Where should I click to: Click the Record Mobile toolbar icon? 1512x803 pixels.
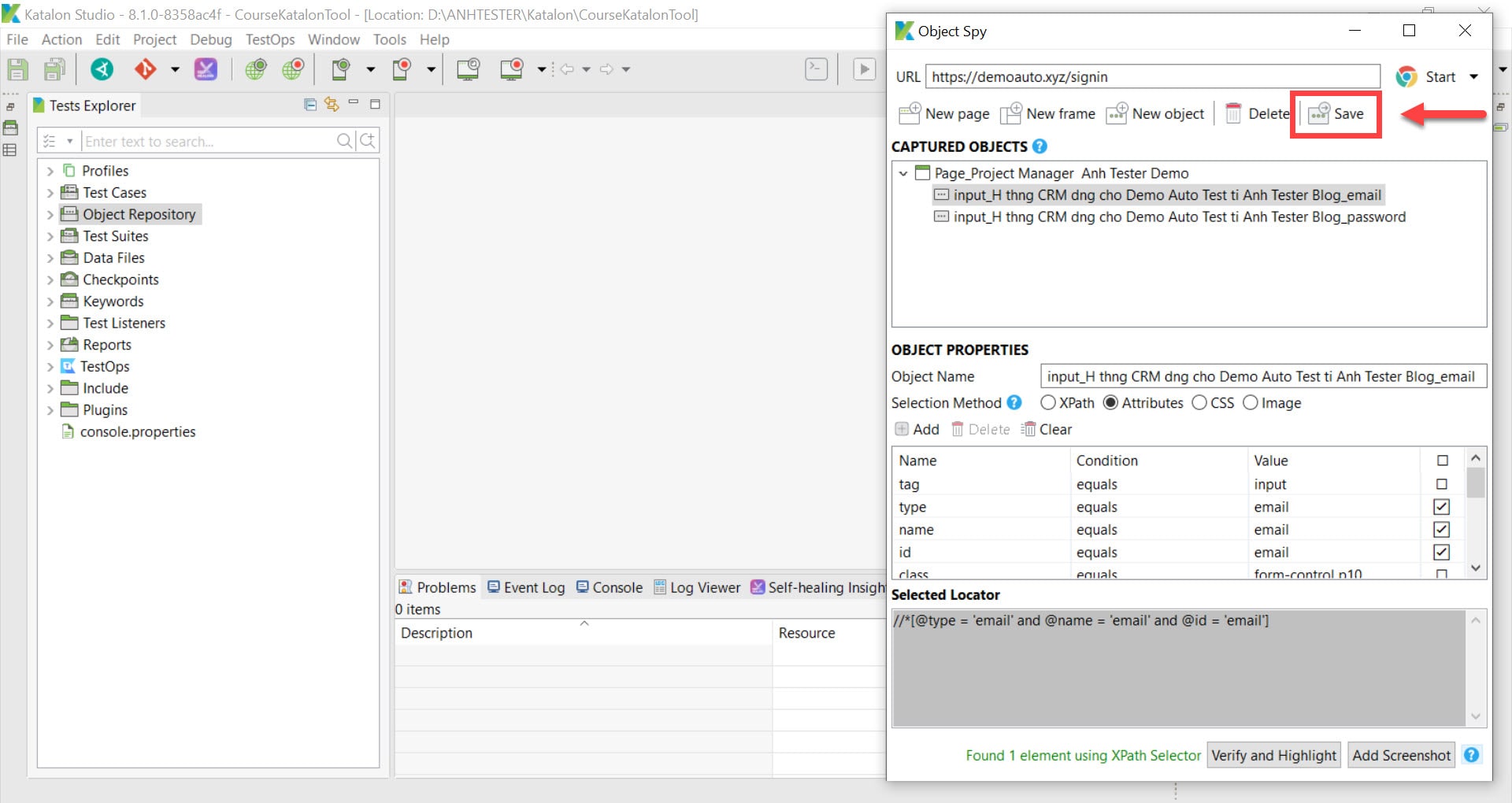[402, 69]
